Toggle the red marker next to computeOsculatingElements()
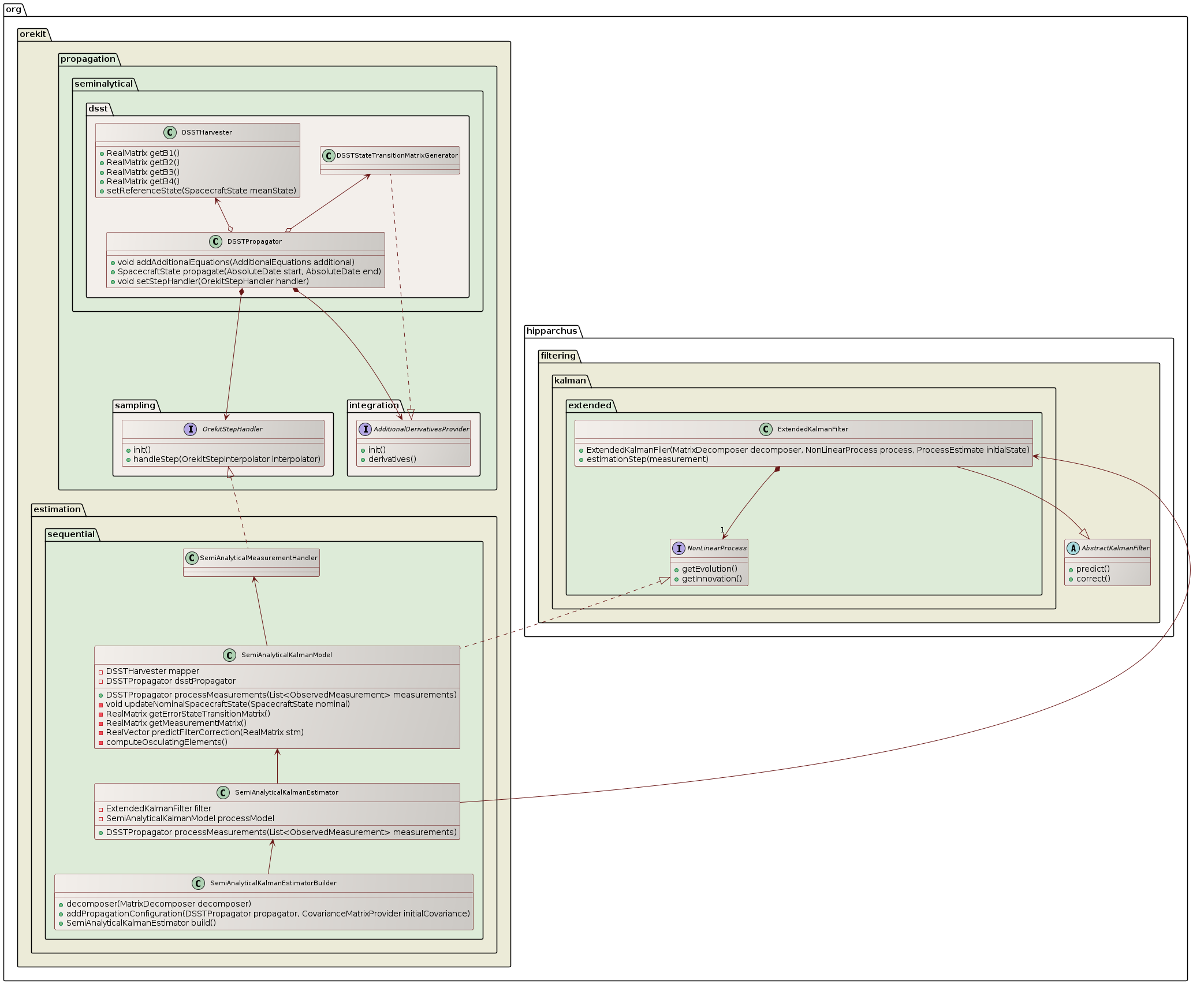 tap(102, 742)
